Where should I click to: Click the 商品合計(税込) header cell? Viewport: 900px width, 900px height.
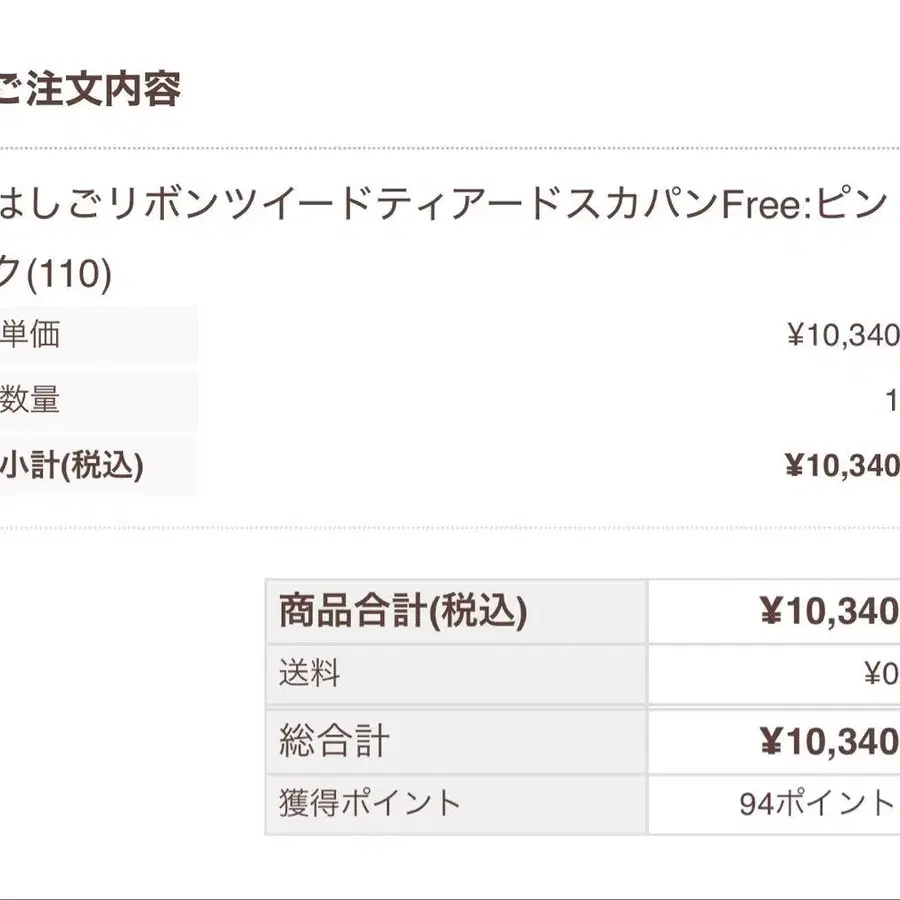[x=404, y=612]
